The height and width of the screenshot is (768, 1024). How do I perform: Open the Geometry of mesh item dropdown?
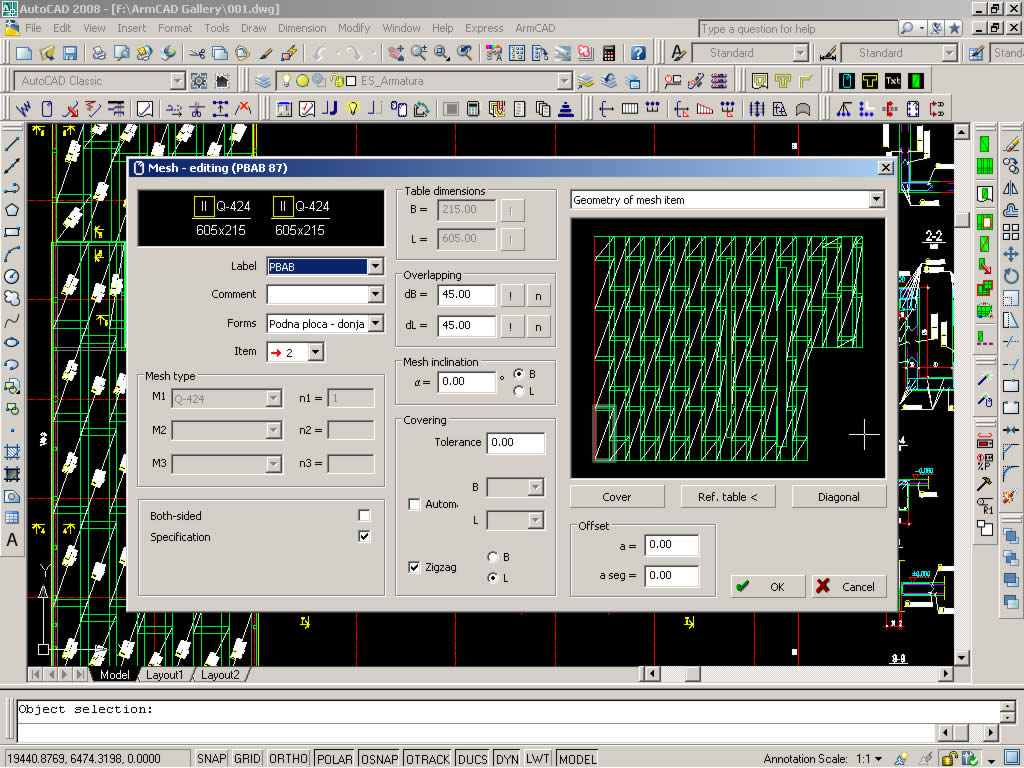pos(876,200)
